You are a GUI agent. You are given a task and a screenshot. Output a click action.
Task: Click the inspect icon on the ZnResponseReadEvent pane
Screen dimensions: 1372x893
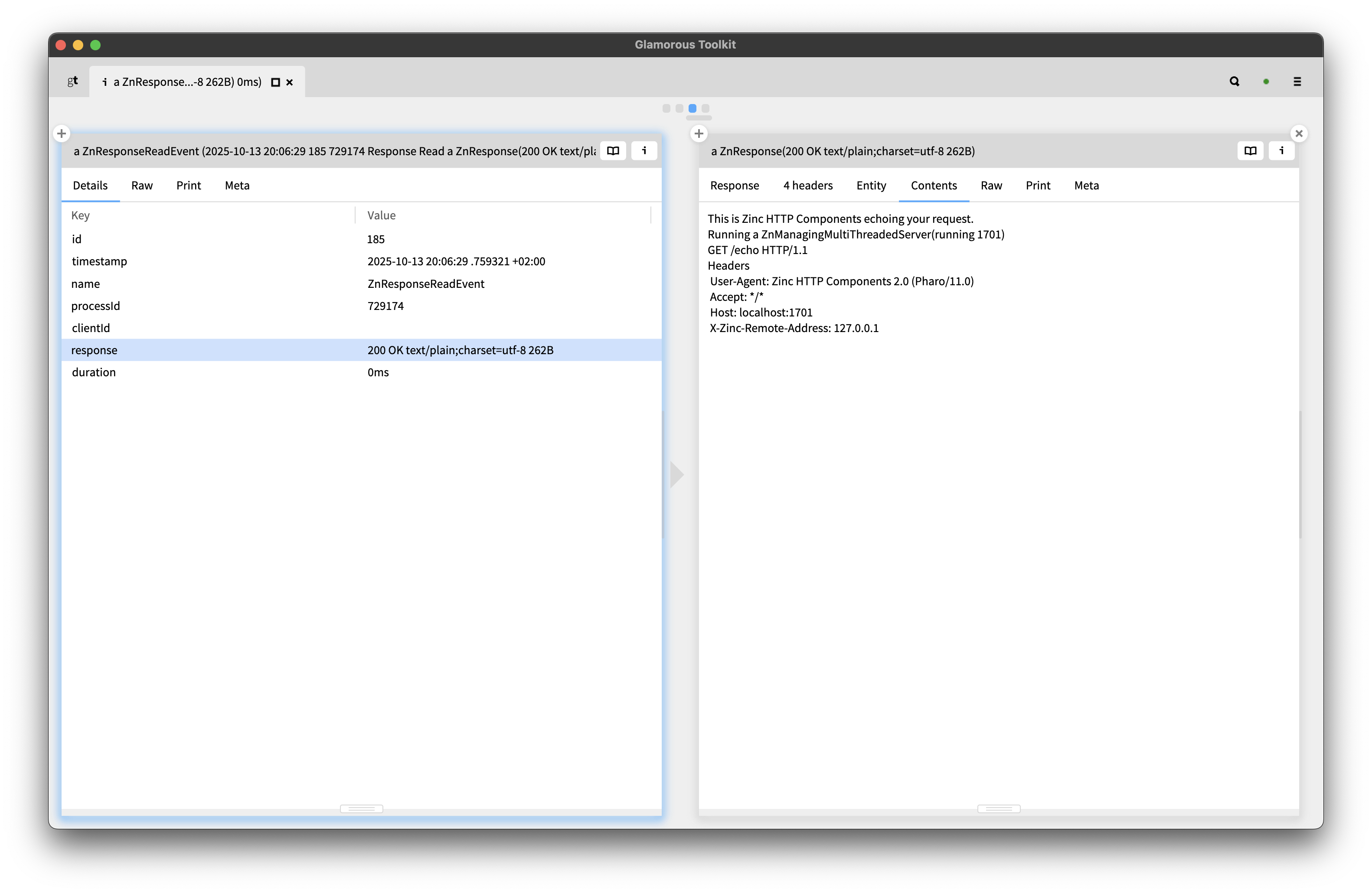(x=644, y=150)
